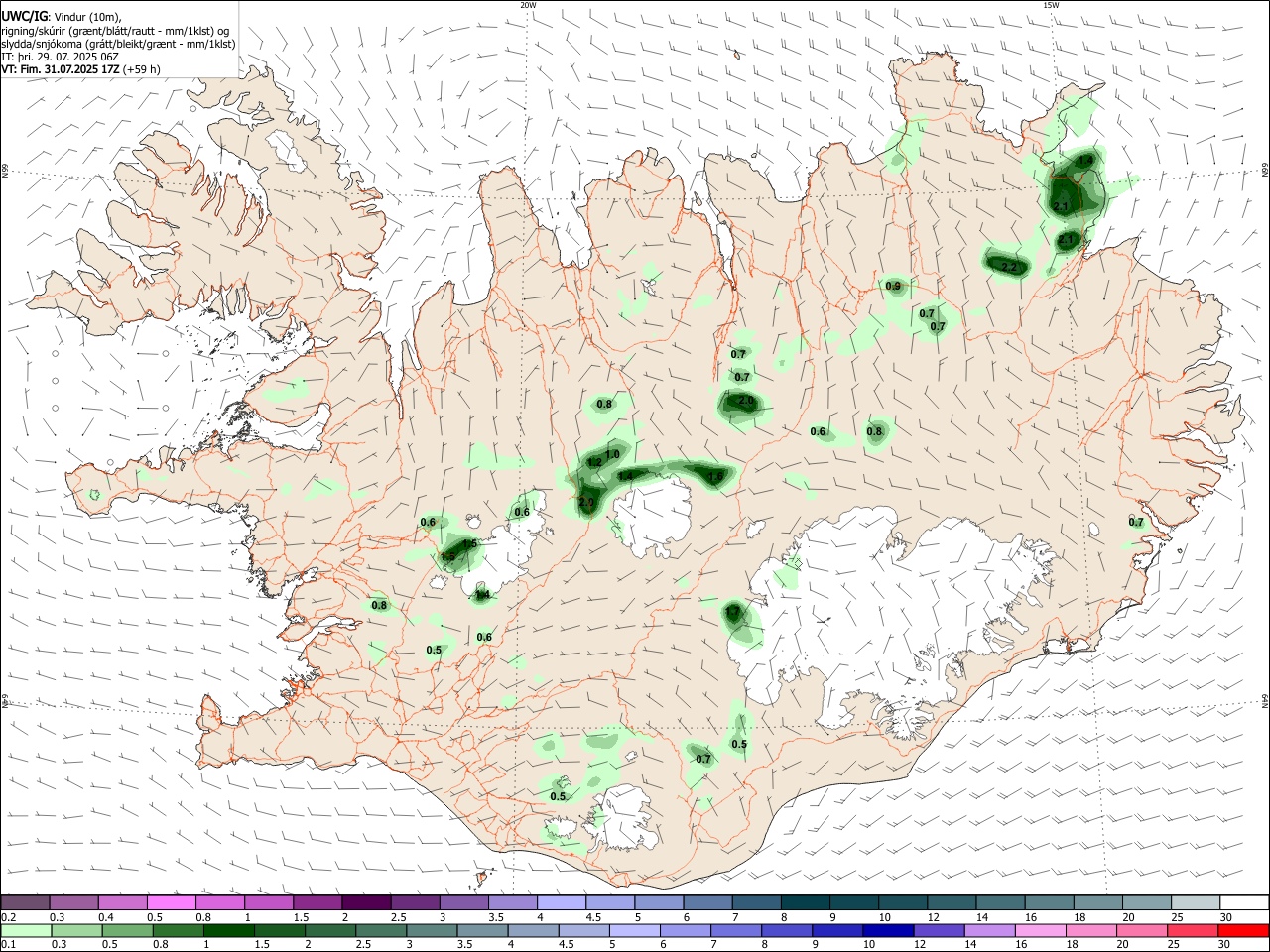This screenshot has height=952, width=1270.
Task: Click the IT: þri. 29. 07. 2025 06Z line
Action: coord(61,57)
